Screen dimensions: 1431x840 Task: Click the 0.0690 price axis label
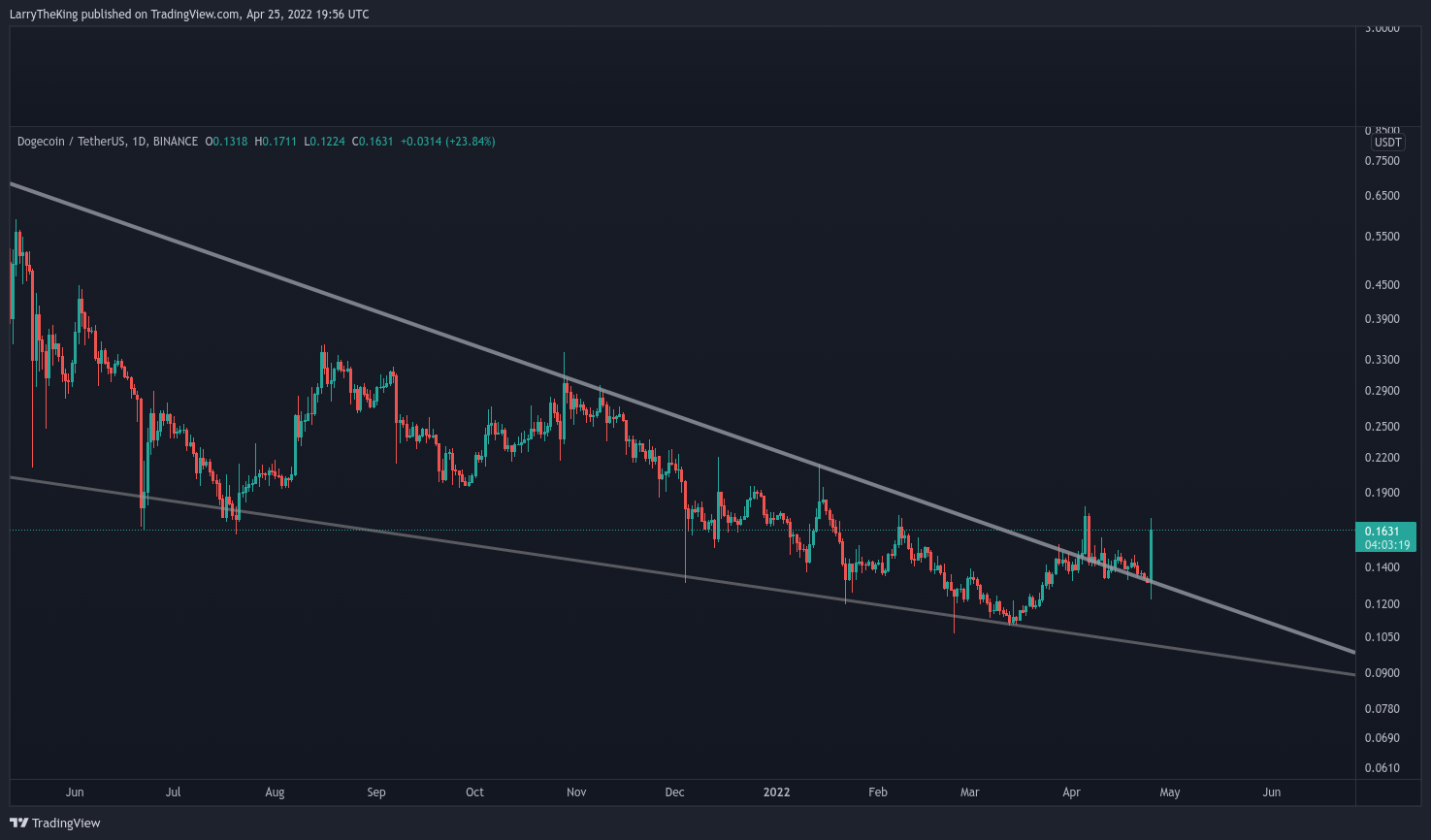coord(1382,738)
